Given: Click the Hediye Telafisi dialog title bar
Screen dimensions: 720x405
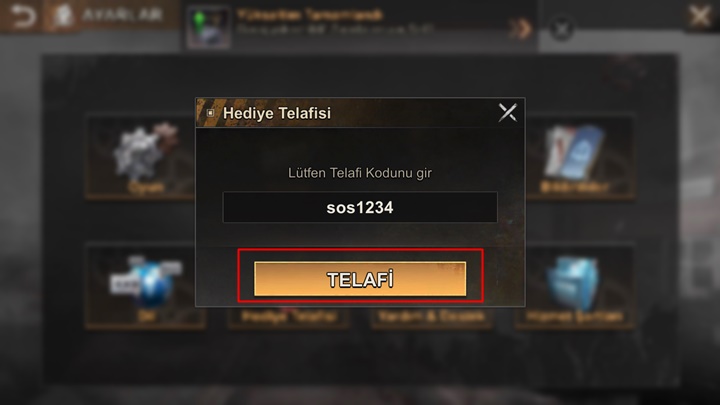Looking at the screenshot, I should point(360,112).
